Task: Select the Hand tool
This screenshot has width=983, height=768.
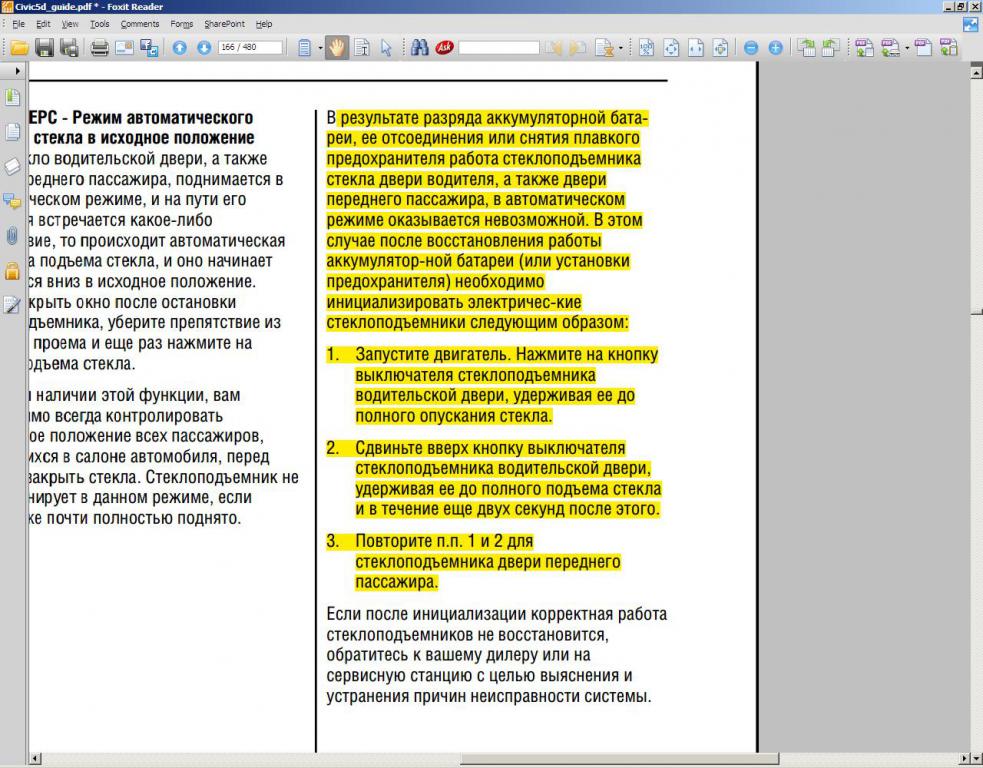Action: 336,47
